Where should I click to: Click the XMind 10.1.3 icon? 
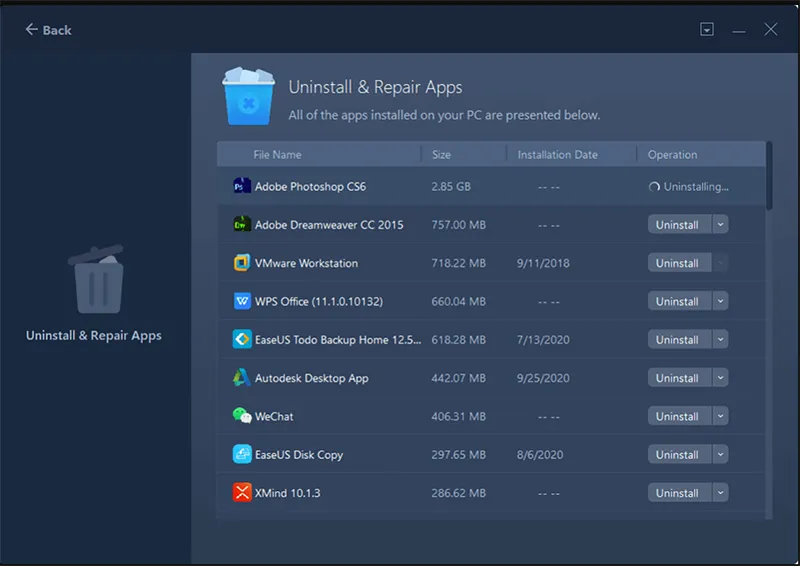click(242, 493)
